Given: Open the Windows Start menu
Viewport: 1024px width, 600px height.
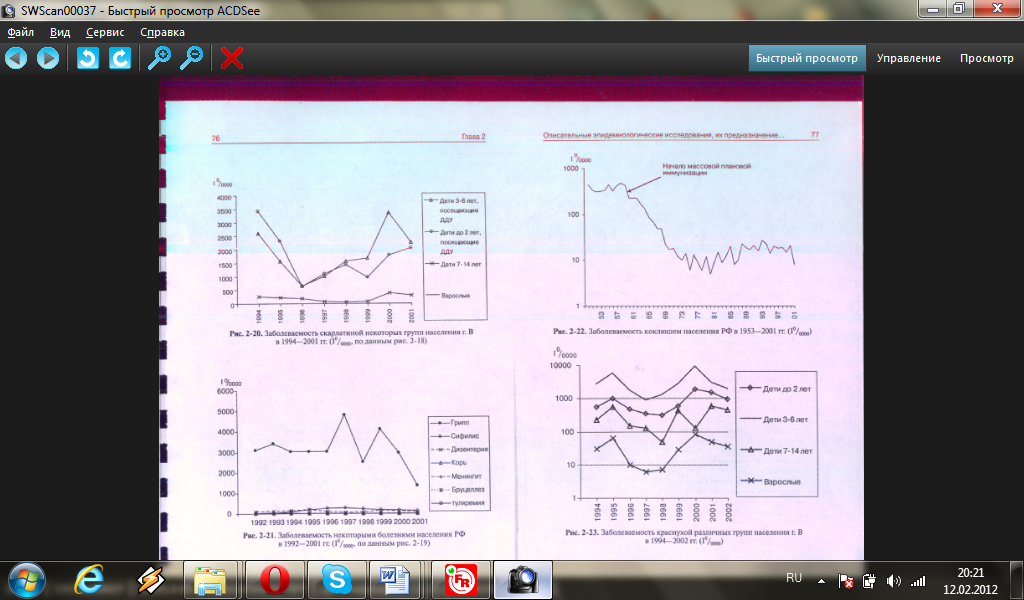Looking at the screenshot, I should [x=27, y=580].
